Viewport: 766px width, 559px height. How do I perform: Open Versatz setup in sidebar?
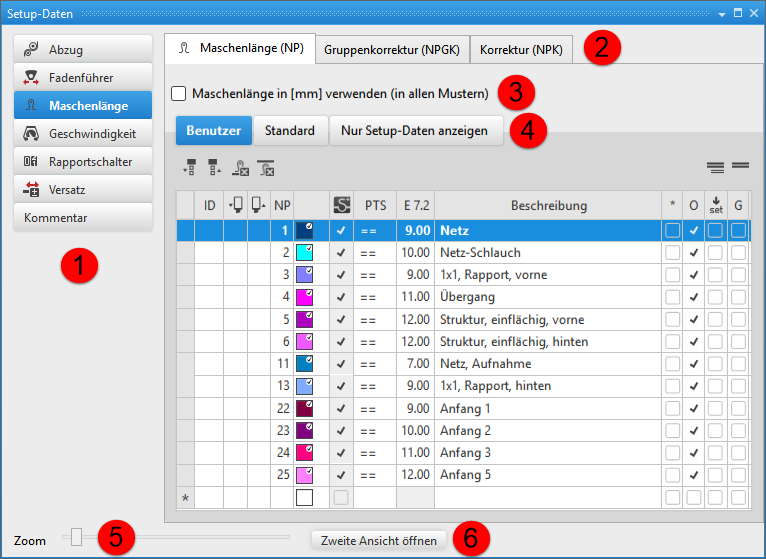(83, 189)
